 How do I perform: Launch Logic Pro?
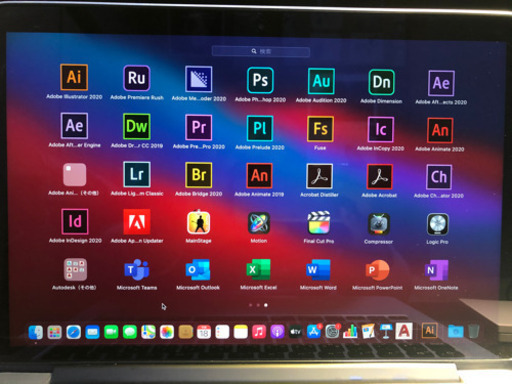438,224
